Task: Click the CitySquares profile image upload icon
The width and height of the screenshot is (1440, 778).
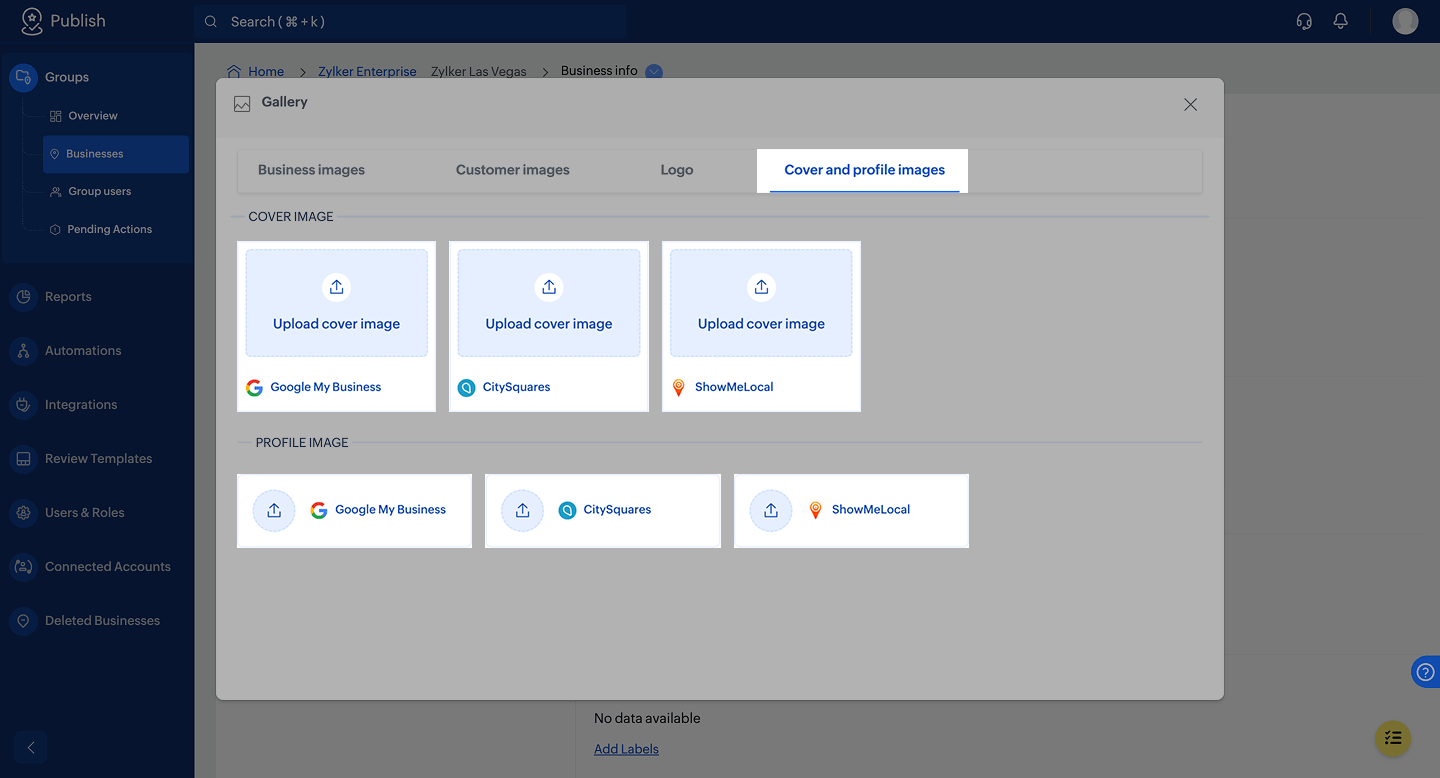Action: tap(522, 510)
